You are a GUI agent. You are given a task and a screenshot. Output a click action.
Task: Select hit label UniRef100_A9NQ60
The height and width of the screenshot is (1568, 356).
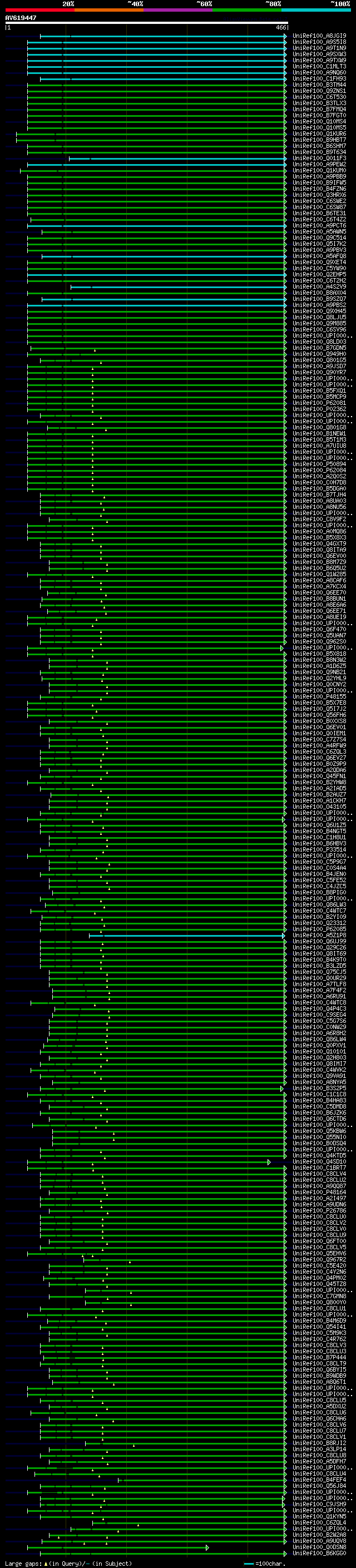coord(319,72)
